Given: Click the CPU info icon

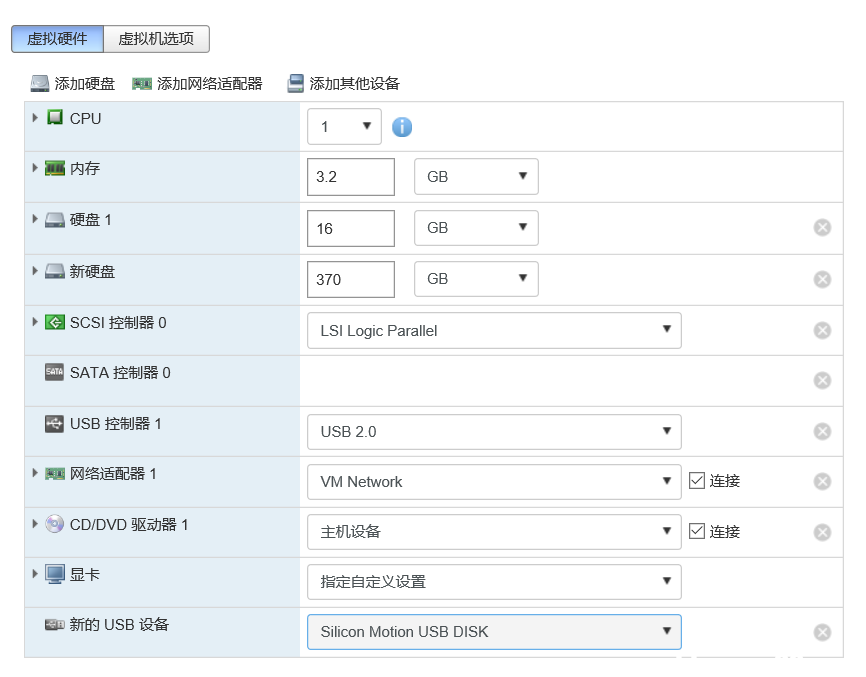Looking at the screenshot, I should [402, 127].
